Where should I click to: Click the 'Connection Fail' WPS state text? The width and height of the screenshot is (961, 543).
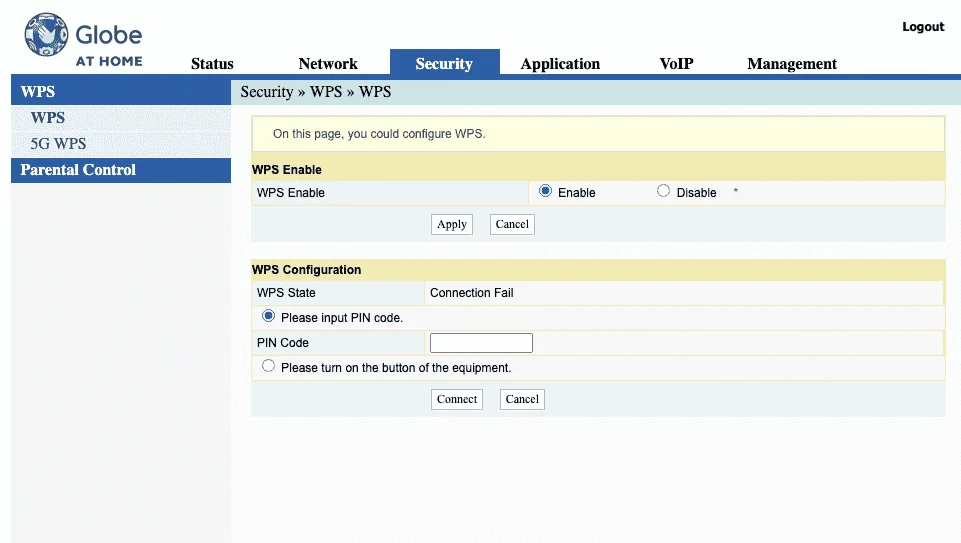471,293
